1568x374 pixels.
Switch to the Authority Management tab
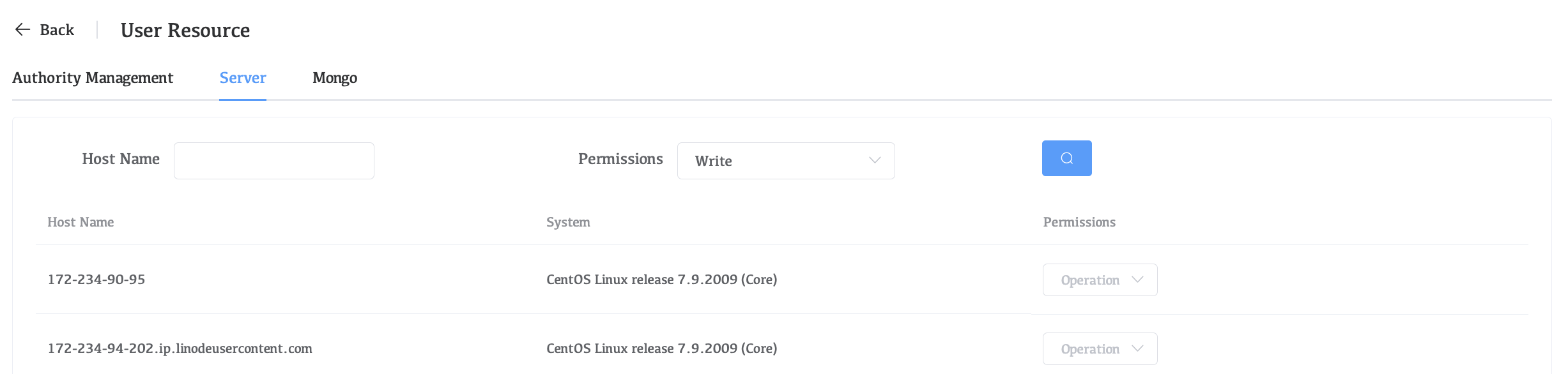point(92,78)
